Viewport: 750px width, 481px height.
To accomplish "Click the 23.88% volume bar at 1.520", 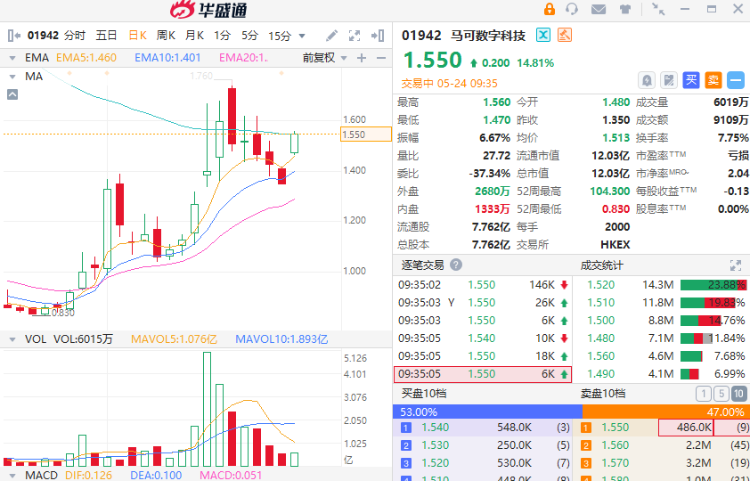I will click(713, 285).
